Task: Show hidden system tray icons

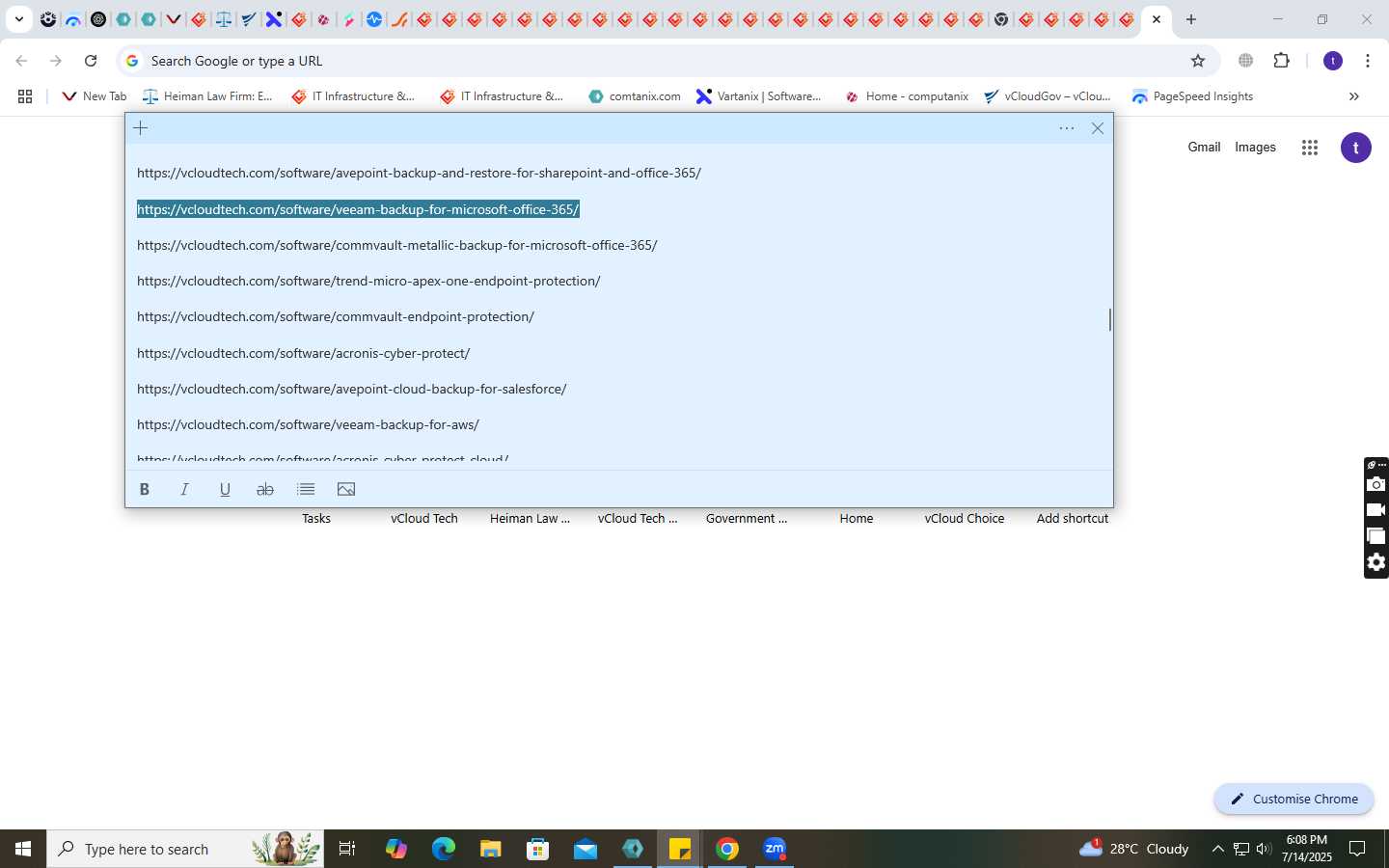Action: [1217, 849]
